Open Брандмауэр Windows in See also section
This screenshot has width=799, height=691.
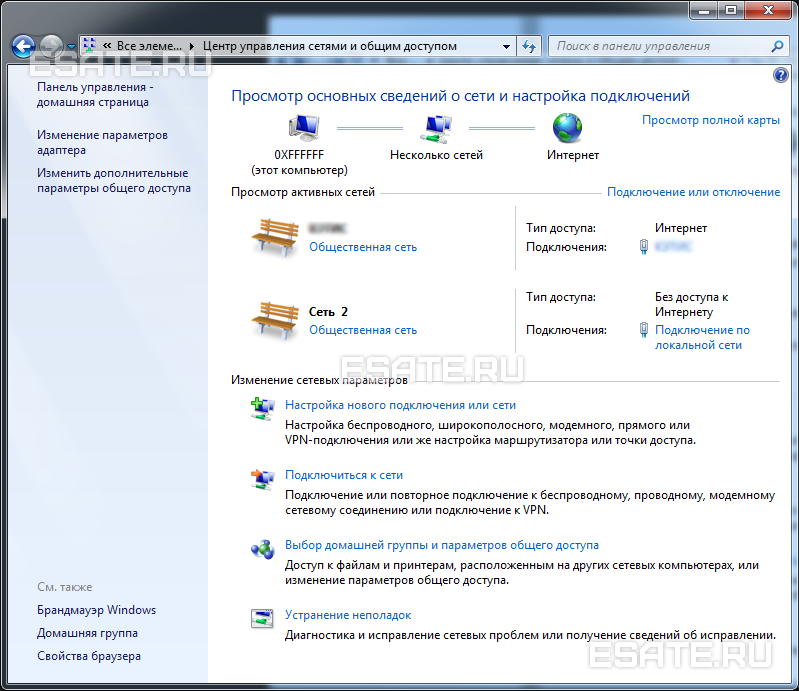pos(96,610)
